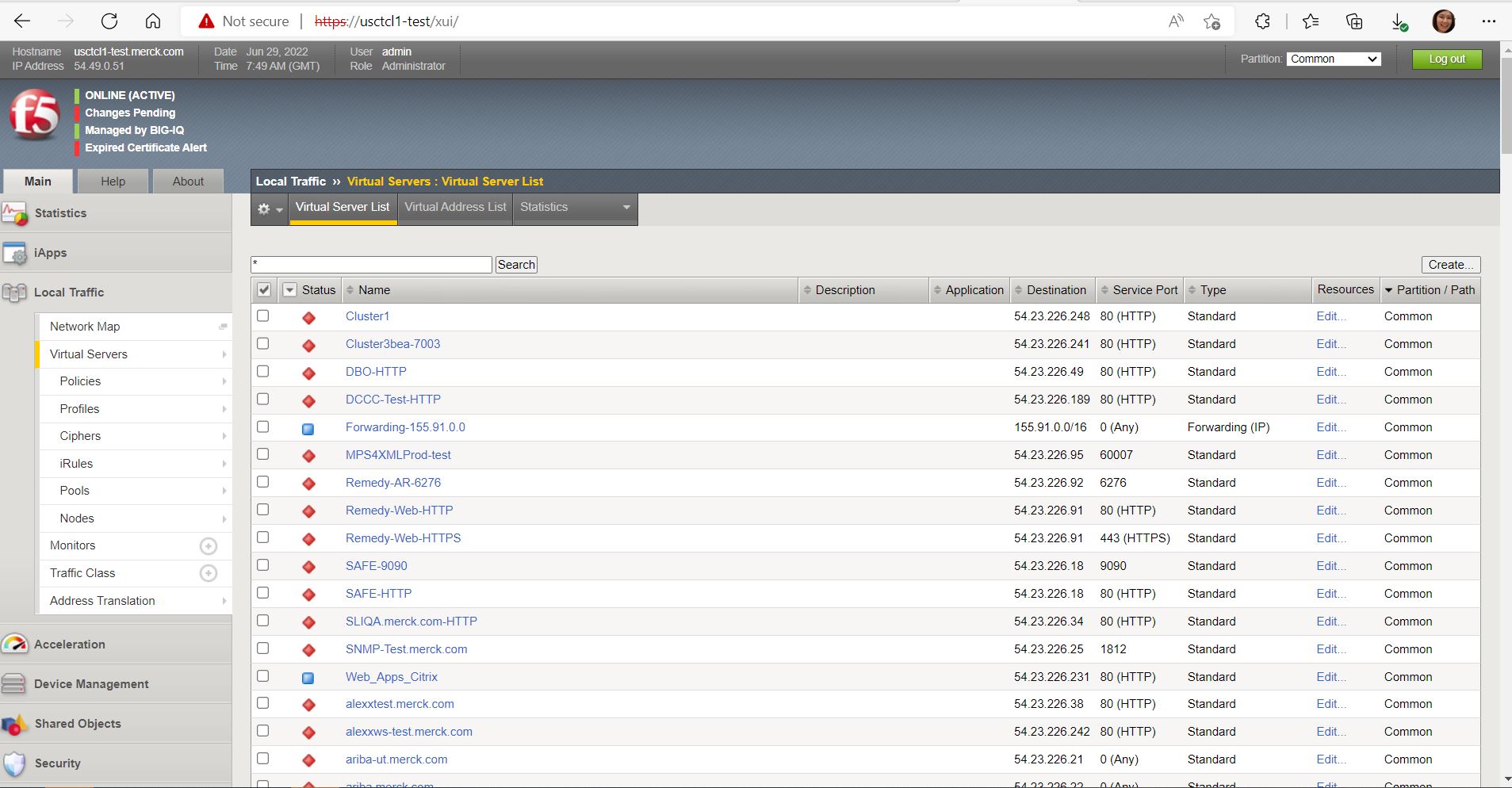Check the select-all checkbox in the table header
Screen dimensions: 1512x788
pyautogui.click(x=263, y=289)
